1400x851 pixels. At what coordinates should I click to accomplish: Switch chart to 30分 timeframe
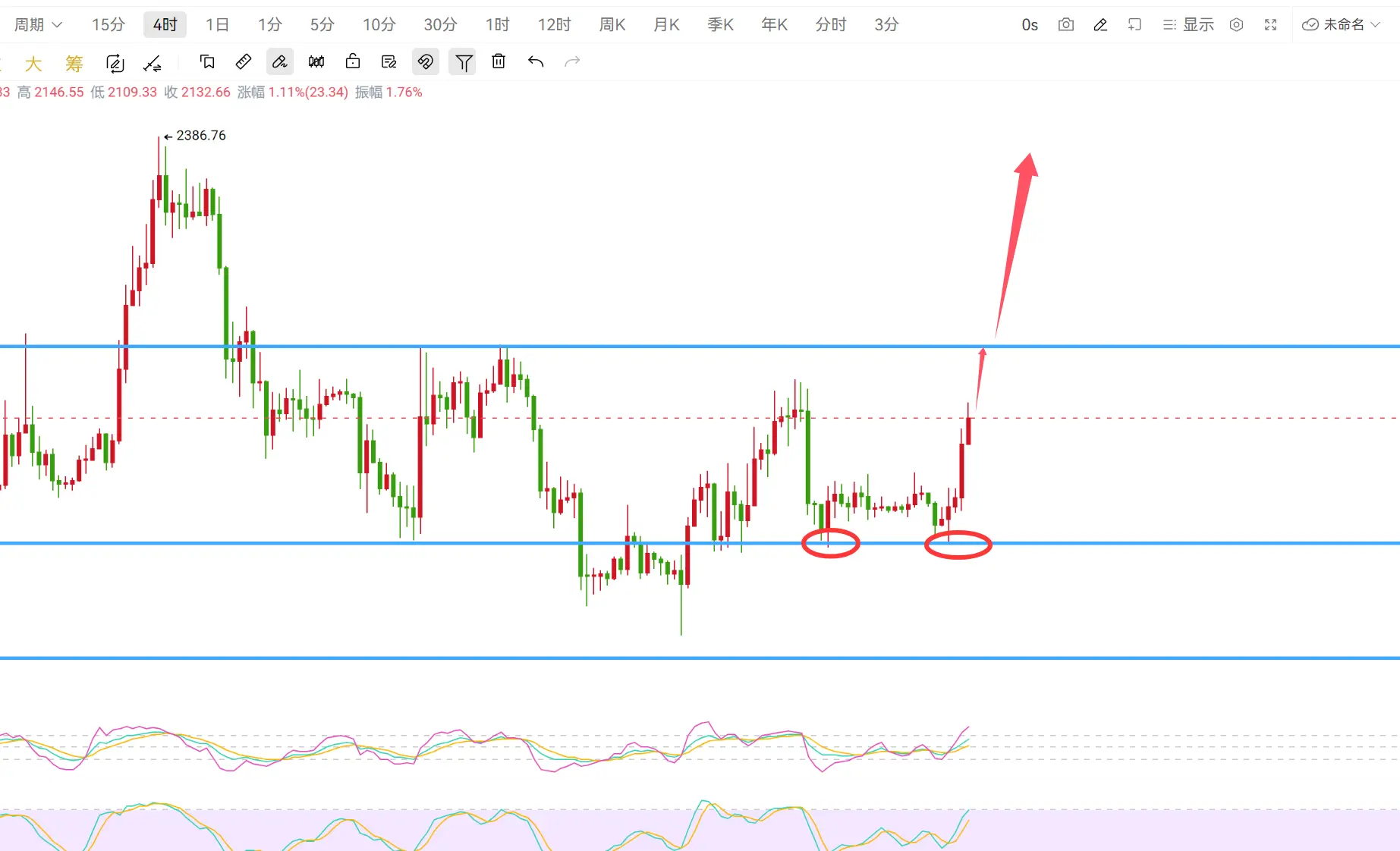click(x=440, y=25)
